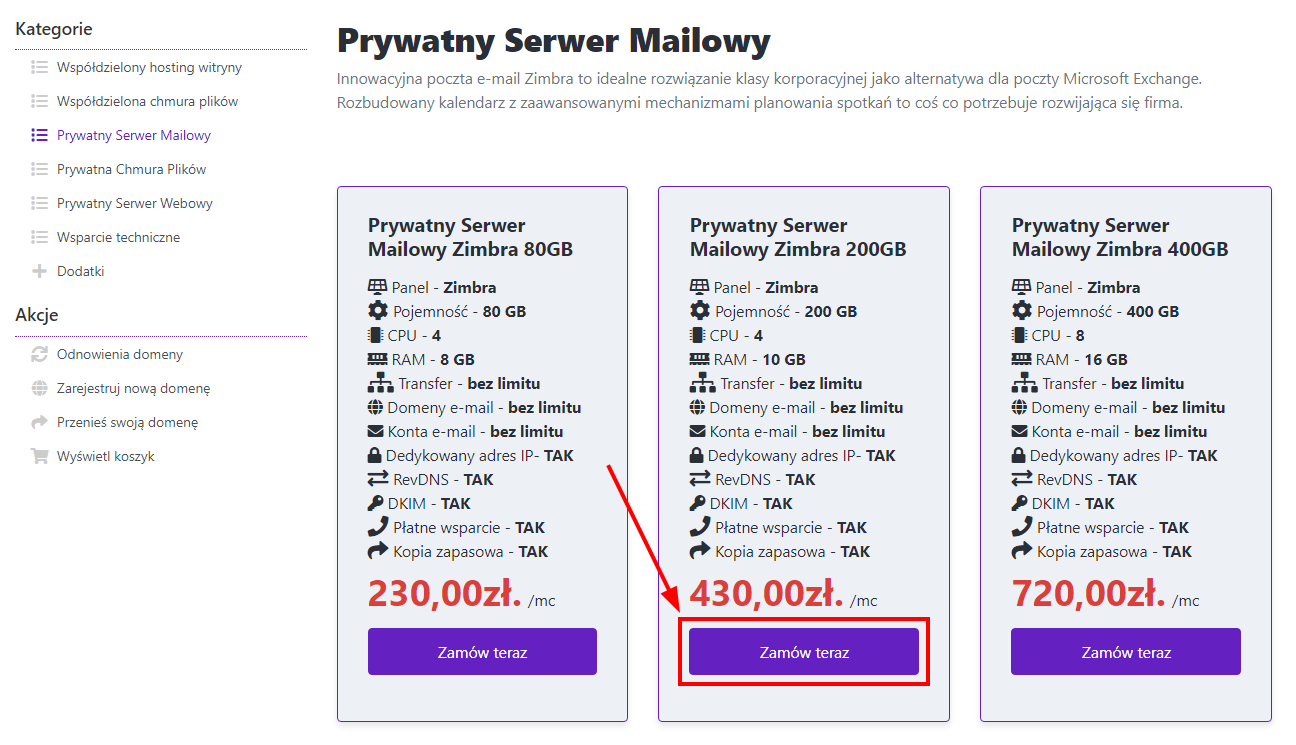Screen dimensions: 1296x745
Task: Click the plus icon next to Dodatki
Action: pos(40,271)
